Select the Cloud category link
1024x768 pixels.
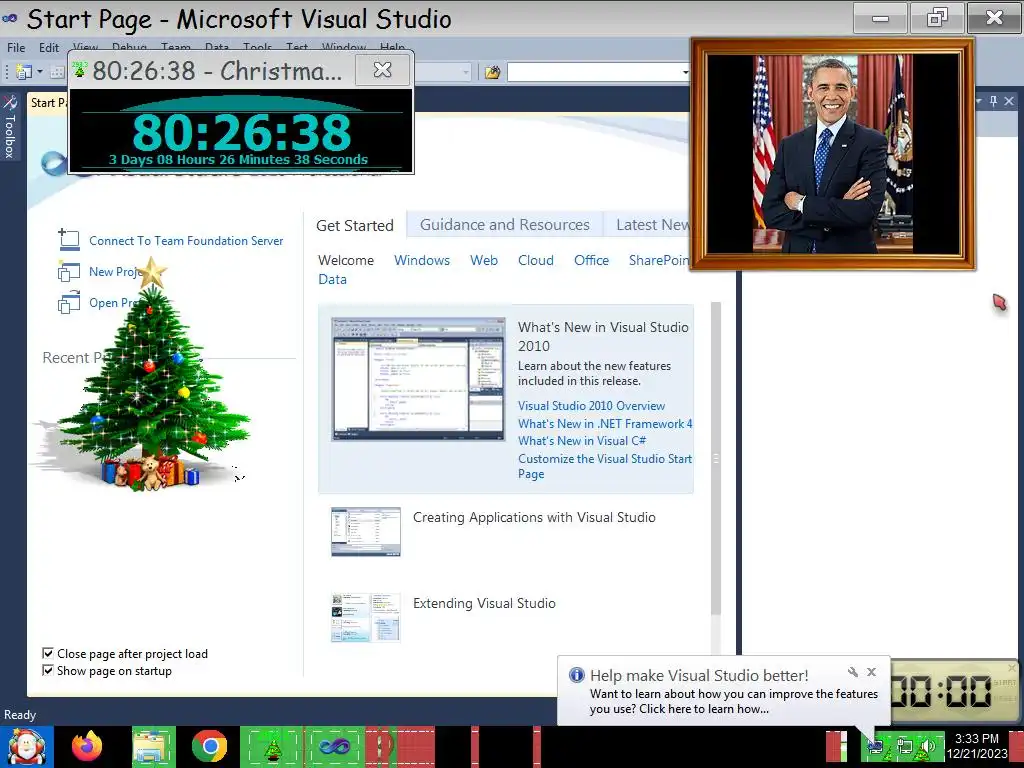pos(536,260)
